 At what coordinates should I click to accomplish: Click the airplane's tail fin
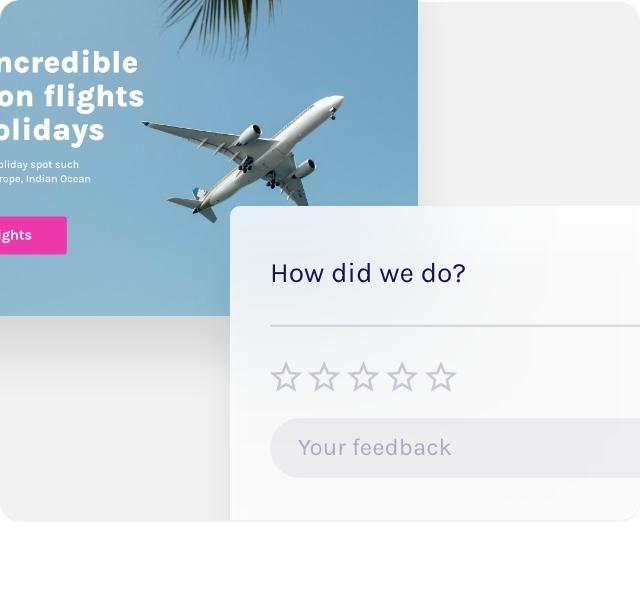click(x=201, y=196)
